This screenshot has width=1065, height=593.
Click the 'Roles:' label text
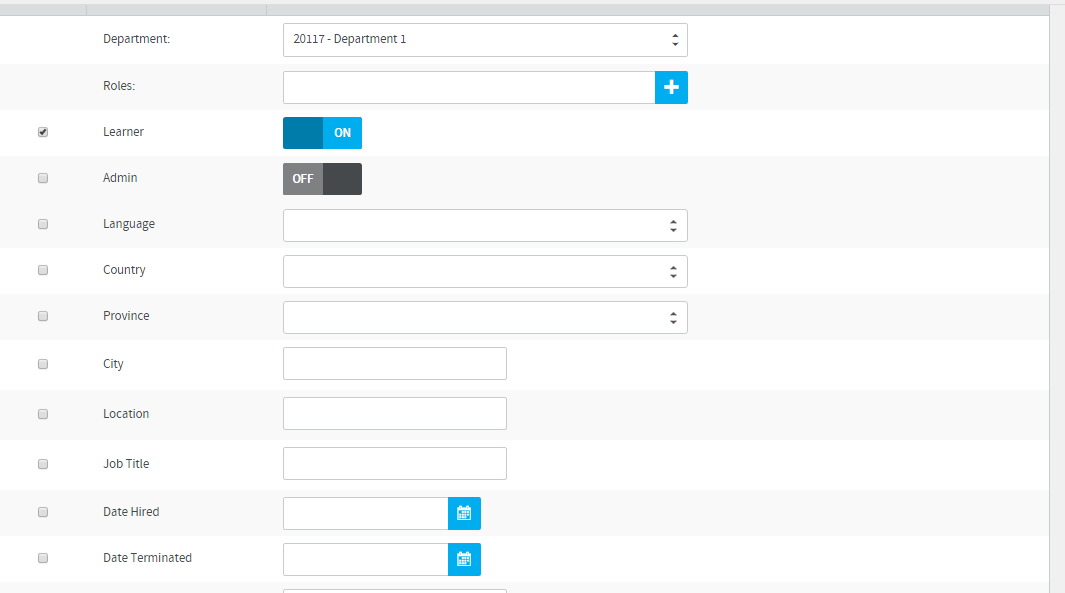tap(119, 86)
